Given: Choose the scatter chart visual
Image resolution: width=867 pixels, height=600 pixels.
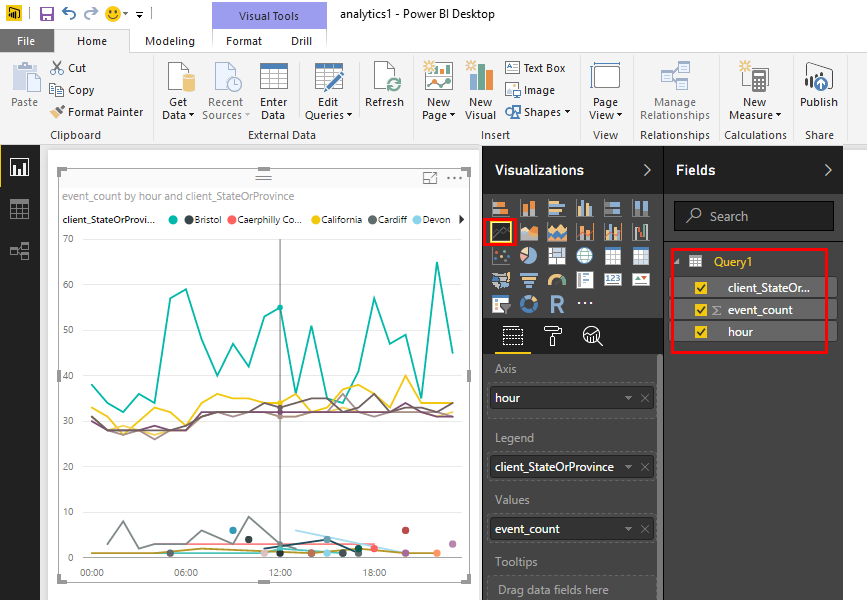Looking at the screenshot, I should pos(499,256).
